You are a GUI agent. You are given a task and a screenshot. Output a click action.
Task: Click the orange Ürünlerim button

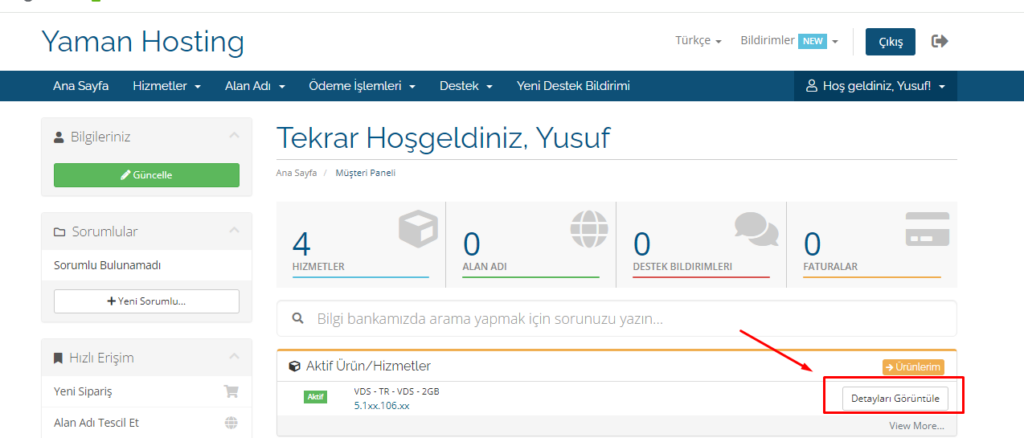913,368
